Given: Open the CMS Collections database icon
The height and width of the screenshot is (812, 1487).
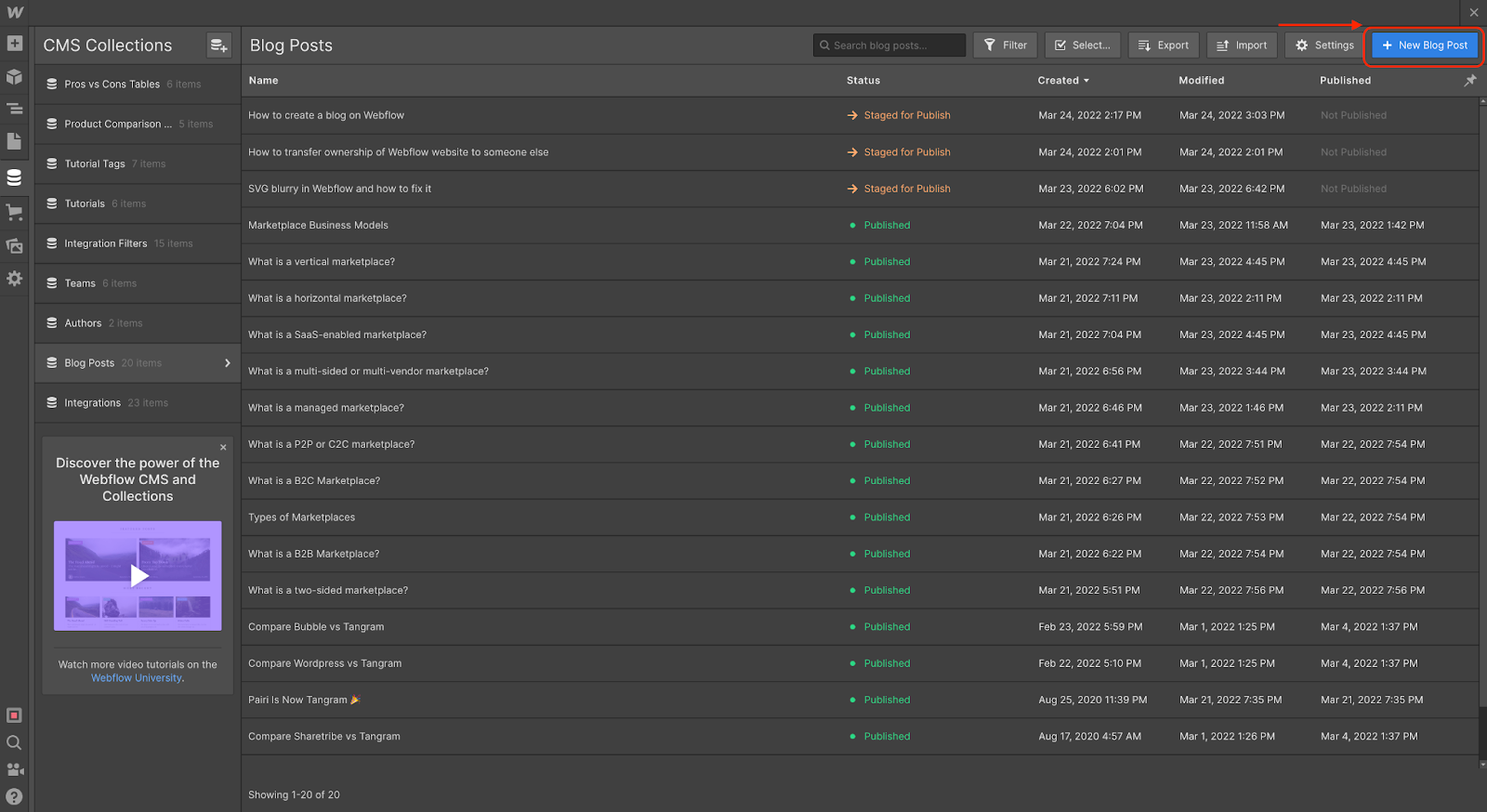Looking at the screenshot, I should point(14,177).
